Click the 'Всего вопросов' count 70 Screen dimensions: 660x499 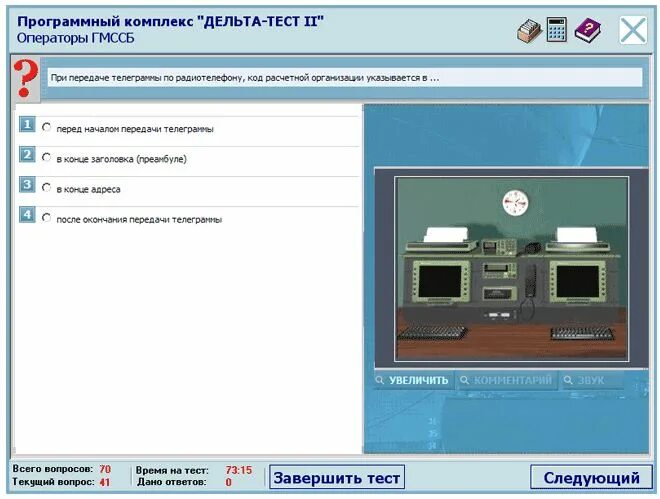[x=105, y=469]
